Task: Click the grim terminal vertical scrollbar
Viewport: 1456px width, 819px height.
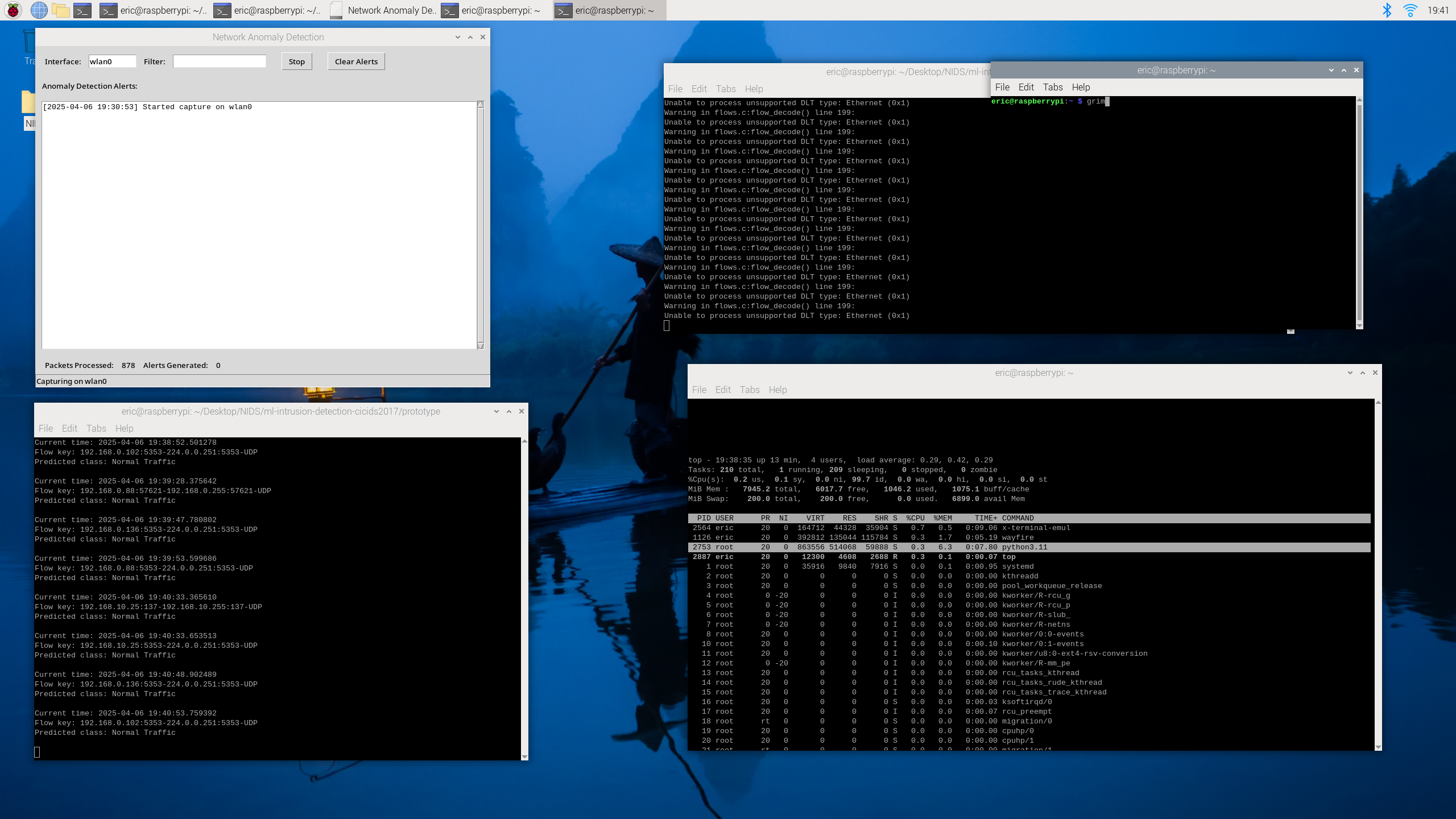Action: [1359, 213]
